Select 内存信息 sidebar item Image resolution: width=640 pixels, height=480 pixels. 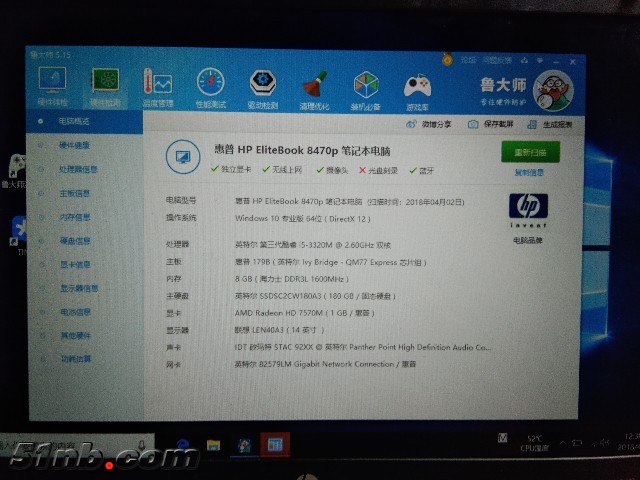click(x=75, y=217)
